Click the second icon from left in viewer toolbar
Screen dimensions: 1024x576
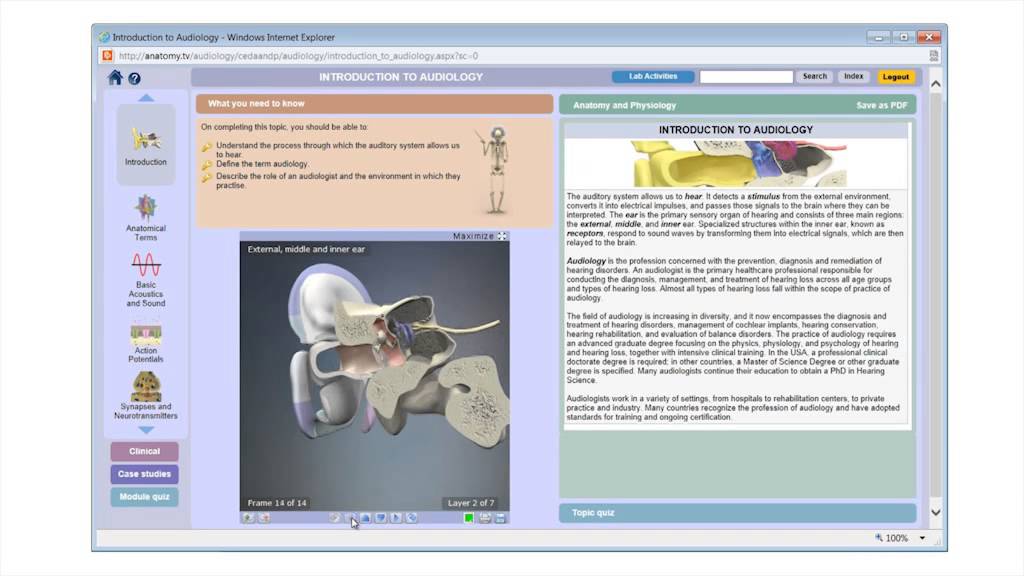pyautogui.click(x=264, y=518)
